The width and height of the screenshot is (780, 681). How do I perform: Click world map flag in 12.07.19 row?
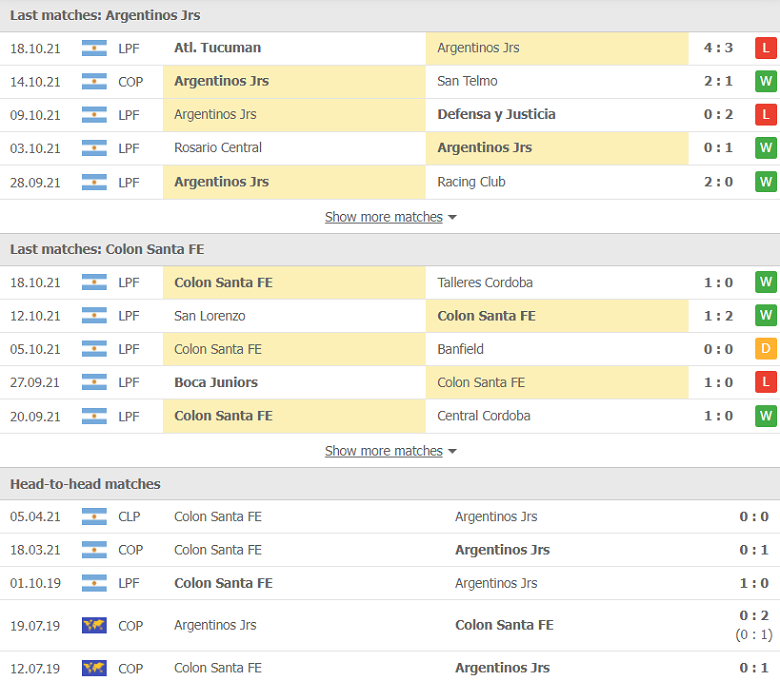tap(94, 668)
